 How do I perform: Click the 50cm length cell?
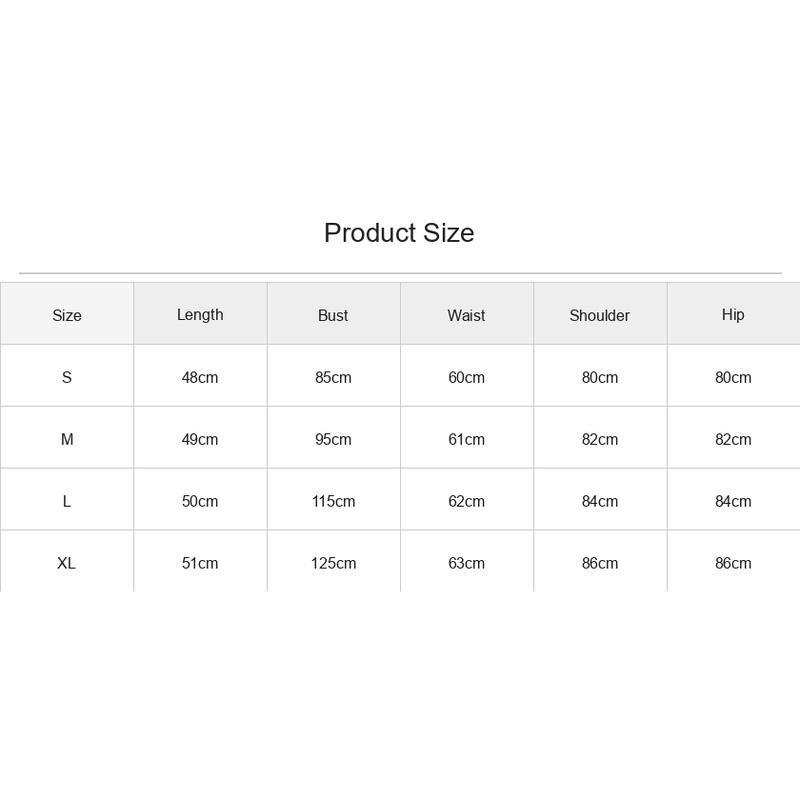click(x=200, y=502)
